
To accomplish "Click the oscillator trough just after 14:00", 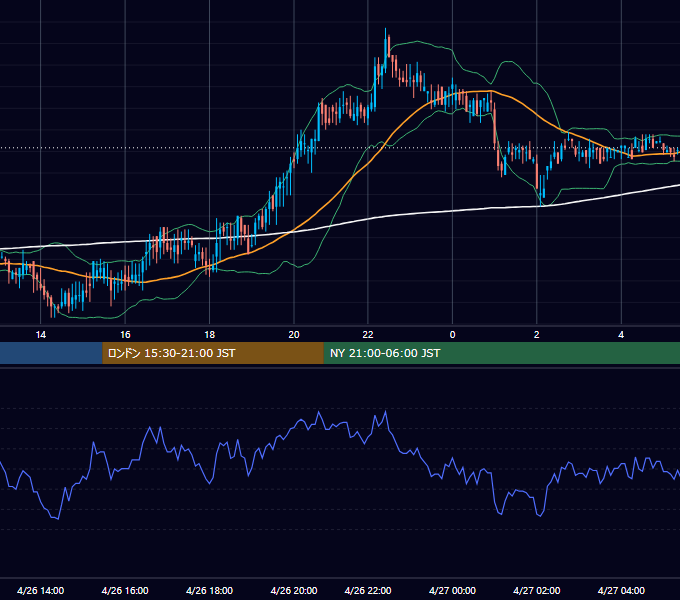I will tap(57, 517).
